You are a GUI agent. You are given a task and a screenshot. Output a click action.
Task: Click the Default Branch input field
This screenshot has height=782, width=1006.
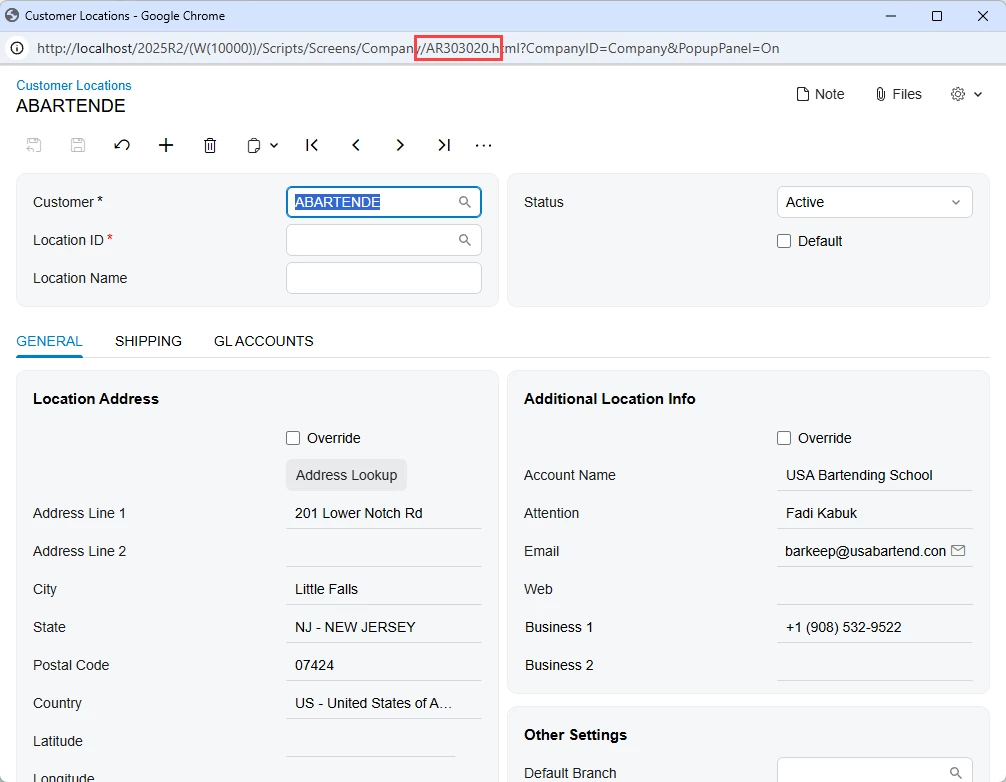point(874,772)
